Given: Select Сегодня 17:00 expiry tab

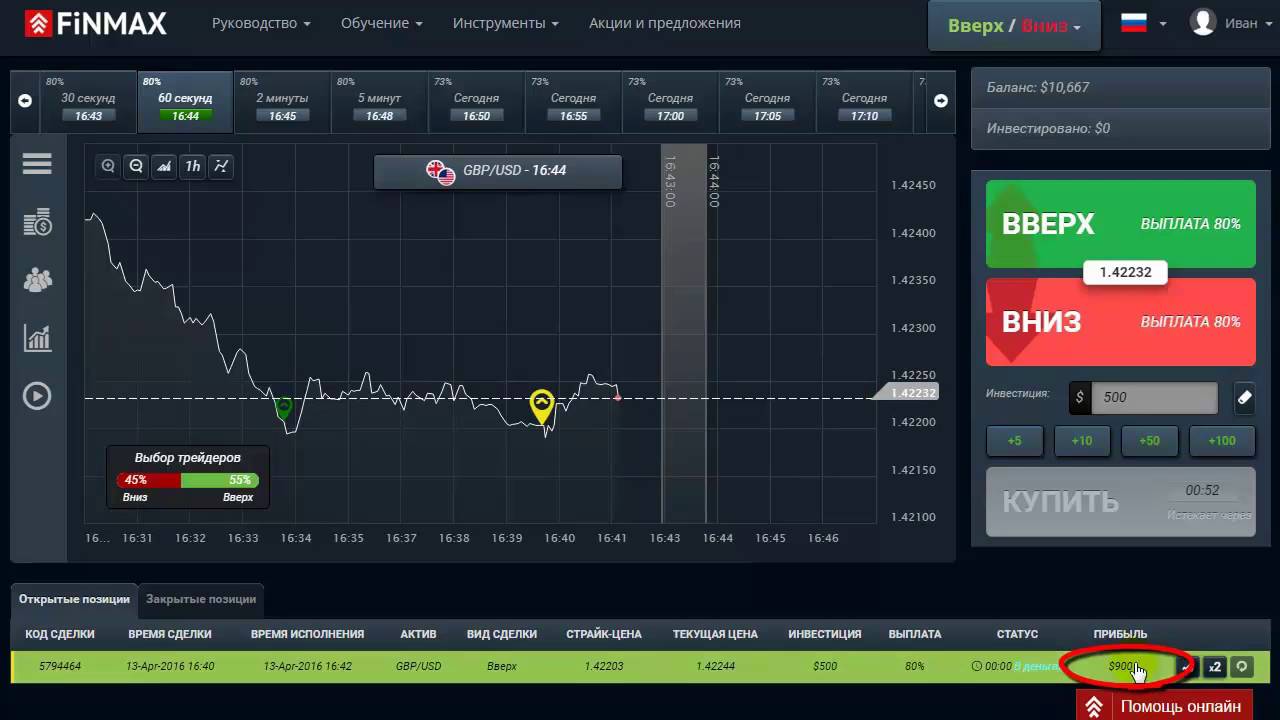Looking at the screenshot, I should [x=670, y=101].
